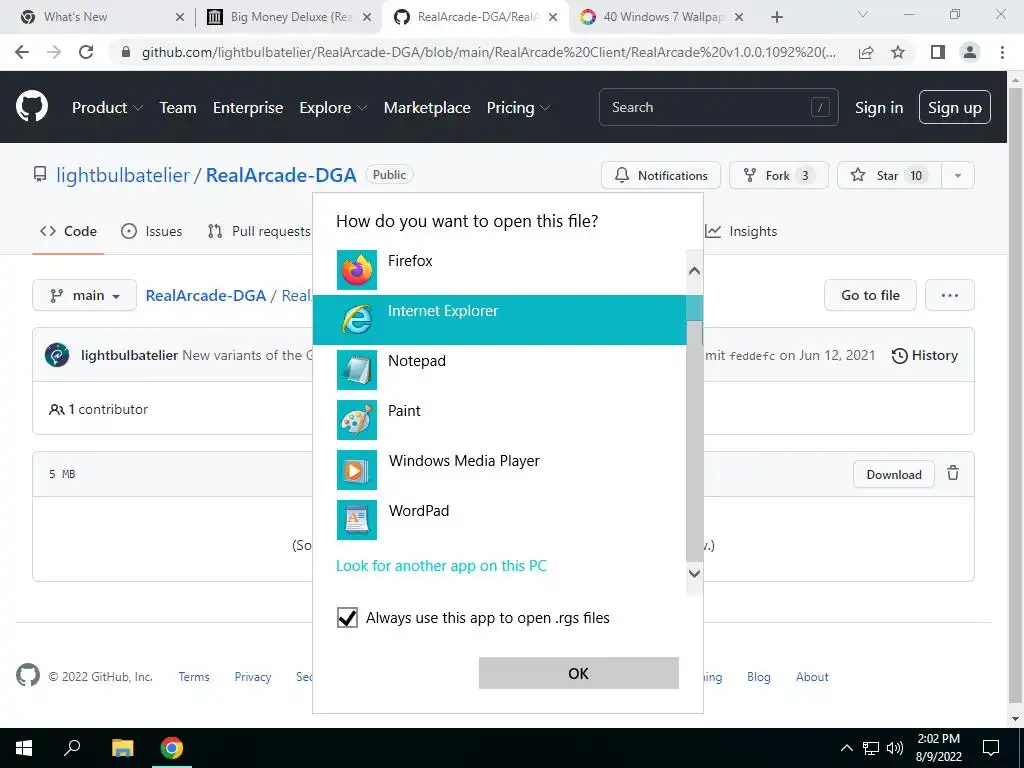
Task: Click the lightbulbatelier avatar icon
Action: pos(57,355)
